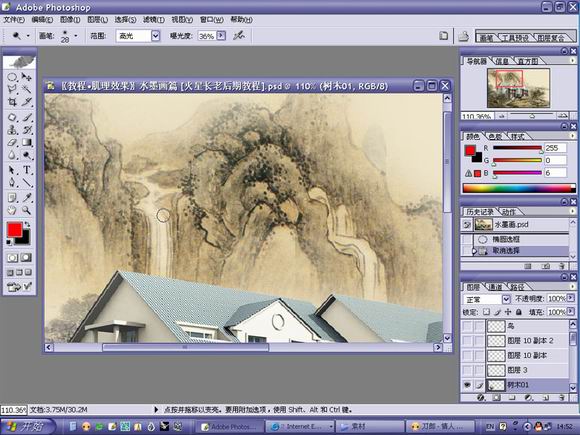
Task: Select the Eyedropper tool
Action: coord(27,198)
